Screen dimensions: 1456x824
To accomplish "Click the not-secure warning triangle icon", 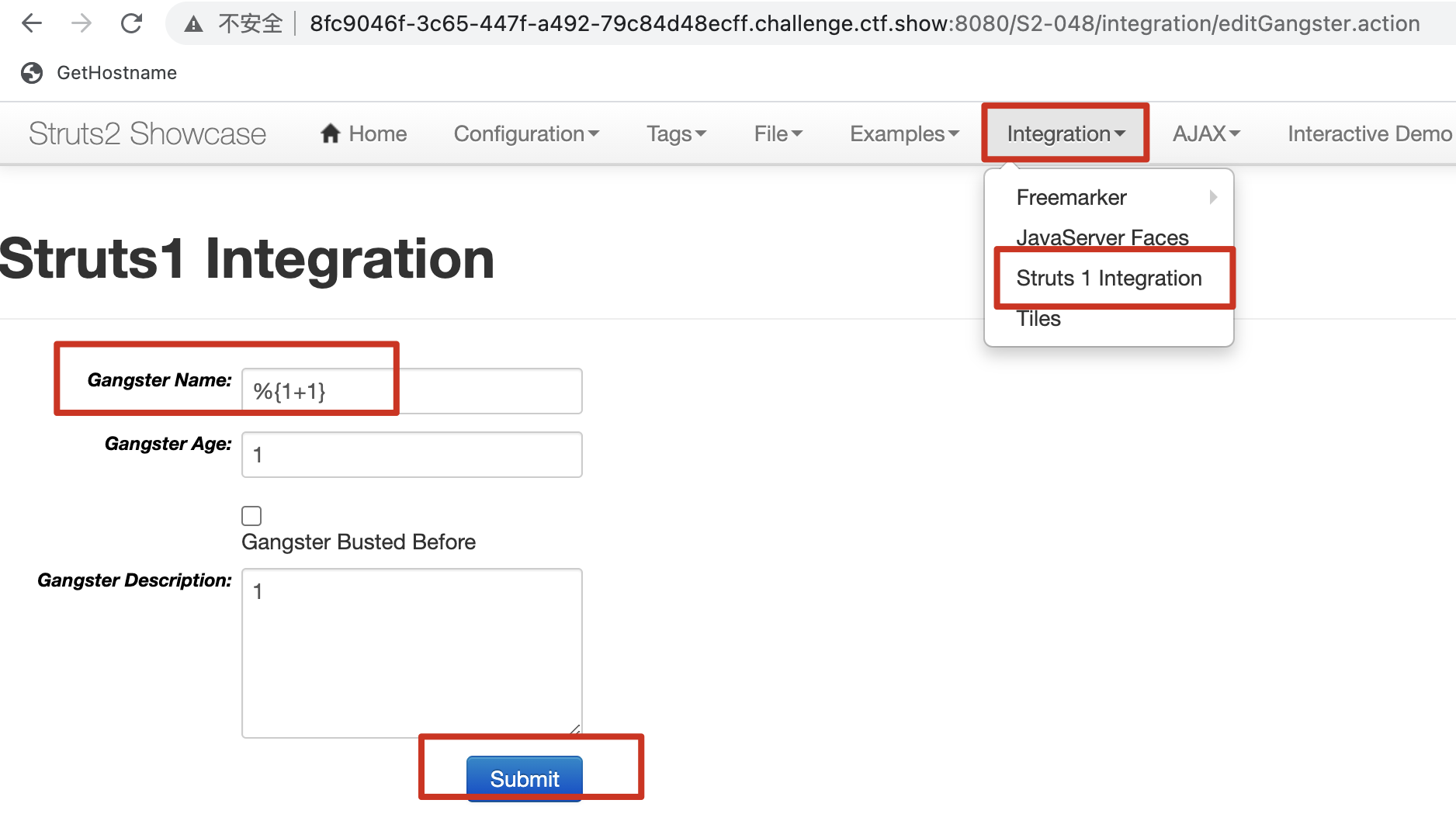I will click(193, 24).
